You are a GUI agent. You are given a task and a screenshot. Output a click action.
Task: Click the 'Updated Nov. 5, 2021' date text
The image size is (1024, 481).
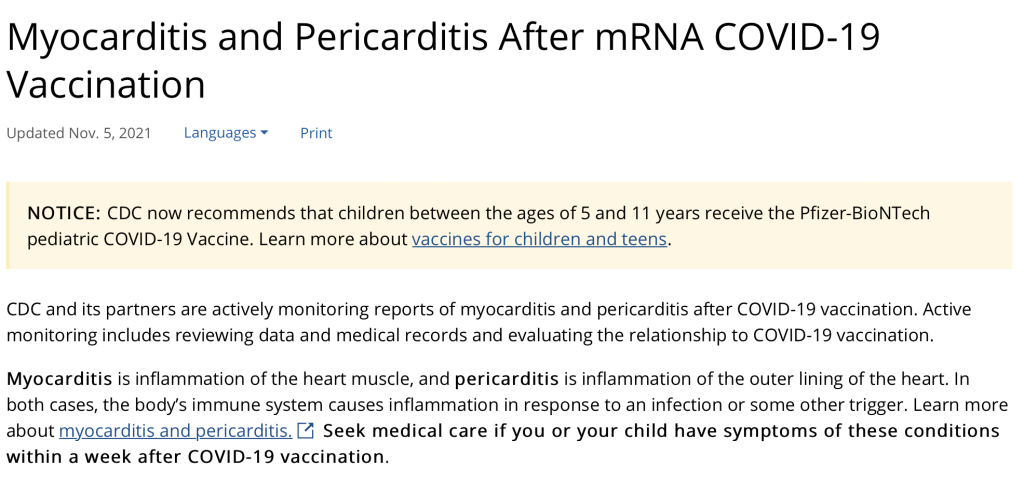click(x=79, y=133)
